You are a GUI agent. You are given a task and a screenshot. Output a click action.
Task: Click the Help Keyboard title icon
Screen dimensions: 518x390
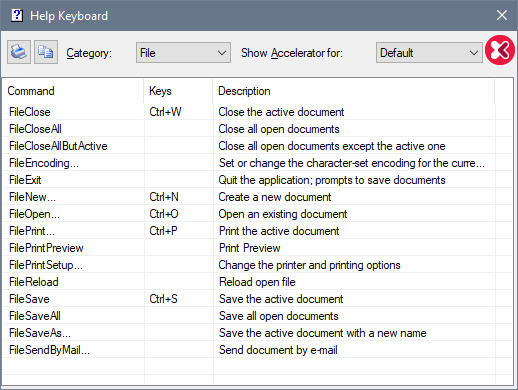17,15
